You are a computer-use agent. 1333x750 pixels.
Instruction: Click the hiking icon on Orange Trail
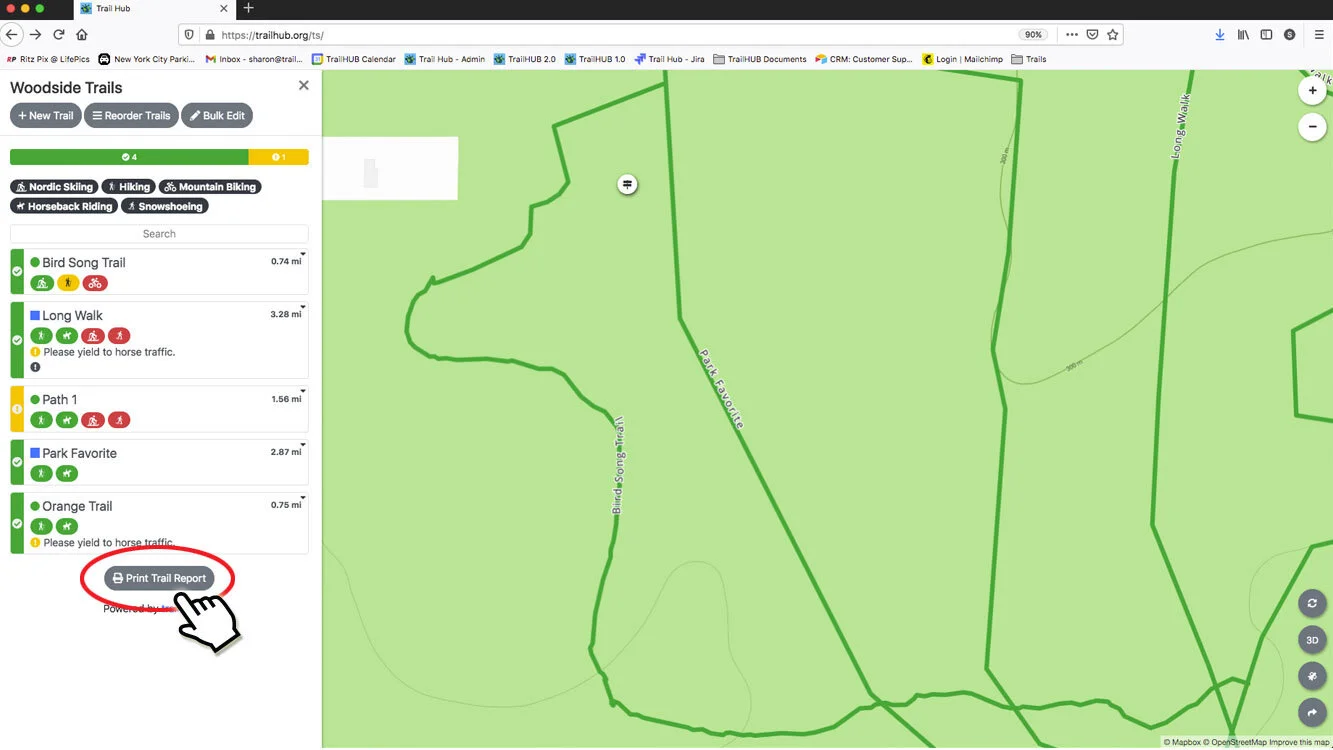pyautogui.click(x=41, y=526)
